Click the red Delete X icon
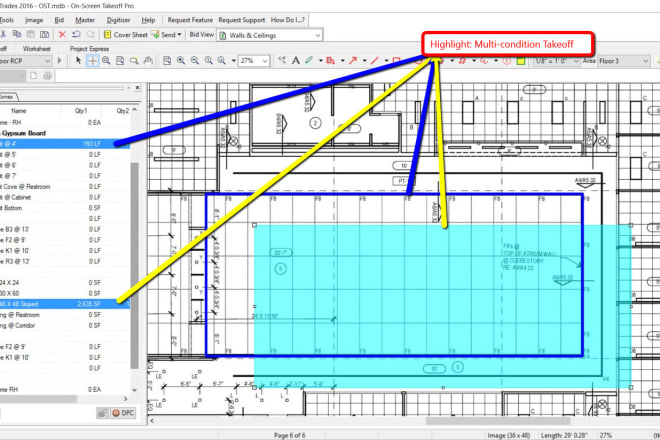The width and height of the screenshot is (660, 440). point(62,35)
